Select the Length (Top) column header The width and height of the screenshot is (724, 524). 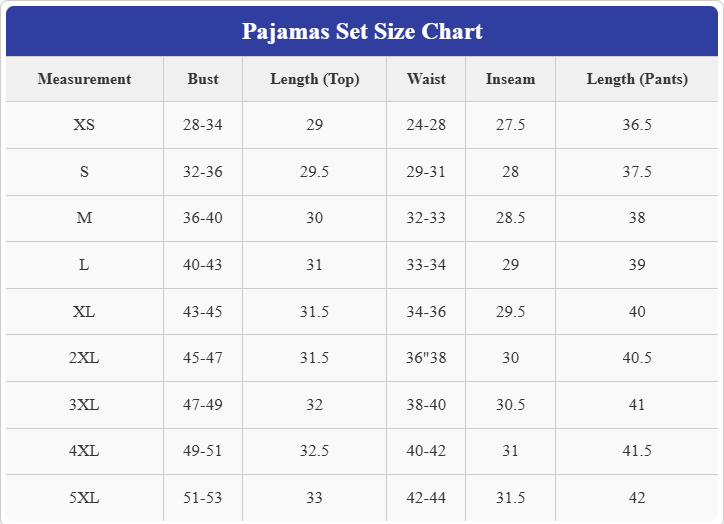coord(314,79)
